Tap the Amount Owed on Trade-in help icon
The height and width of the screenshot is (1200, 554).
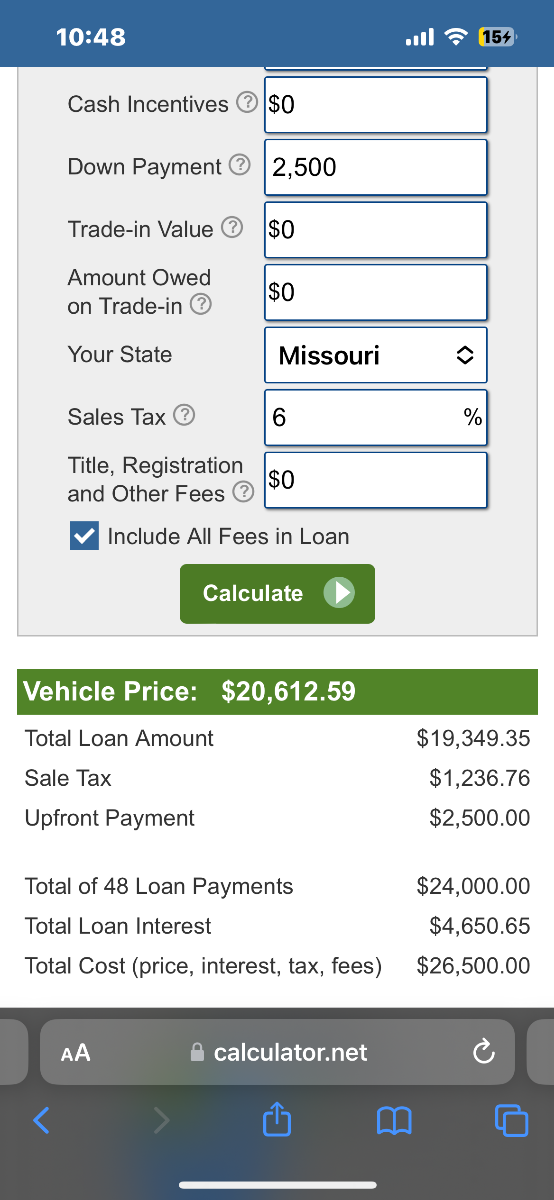(200, 306)
